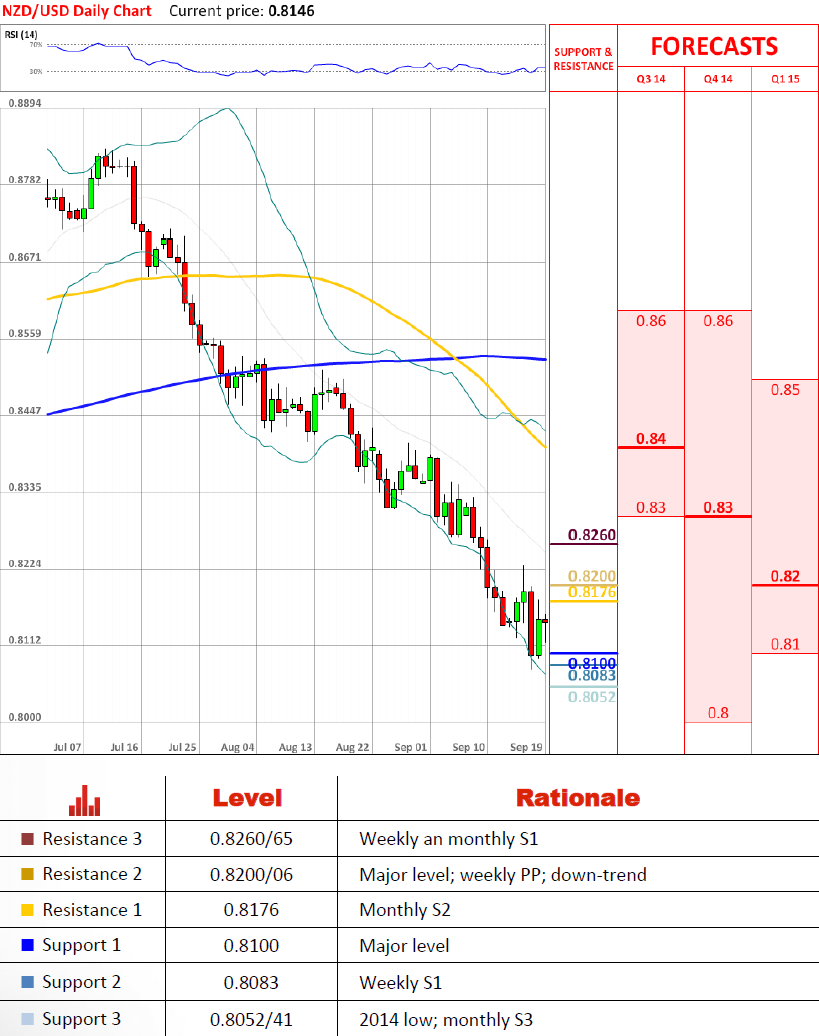Click the 0.81 Q1 15 lower forecast value
Screen dimensions: 819x1036
click(785, 644)
